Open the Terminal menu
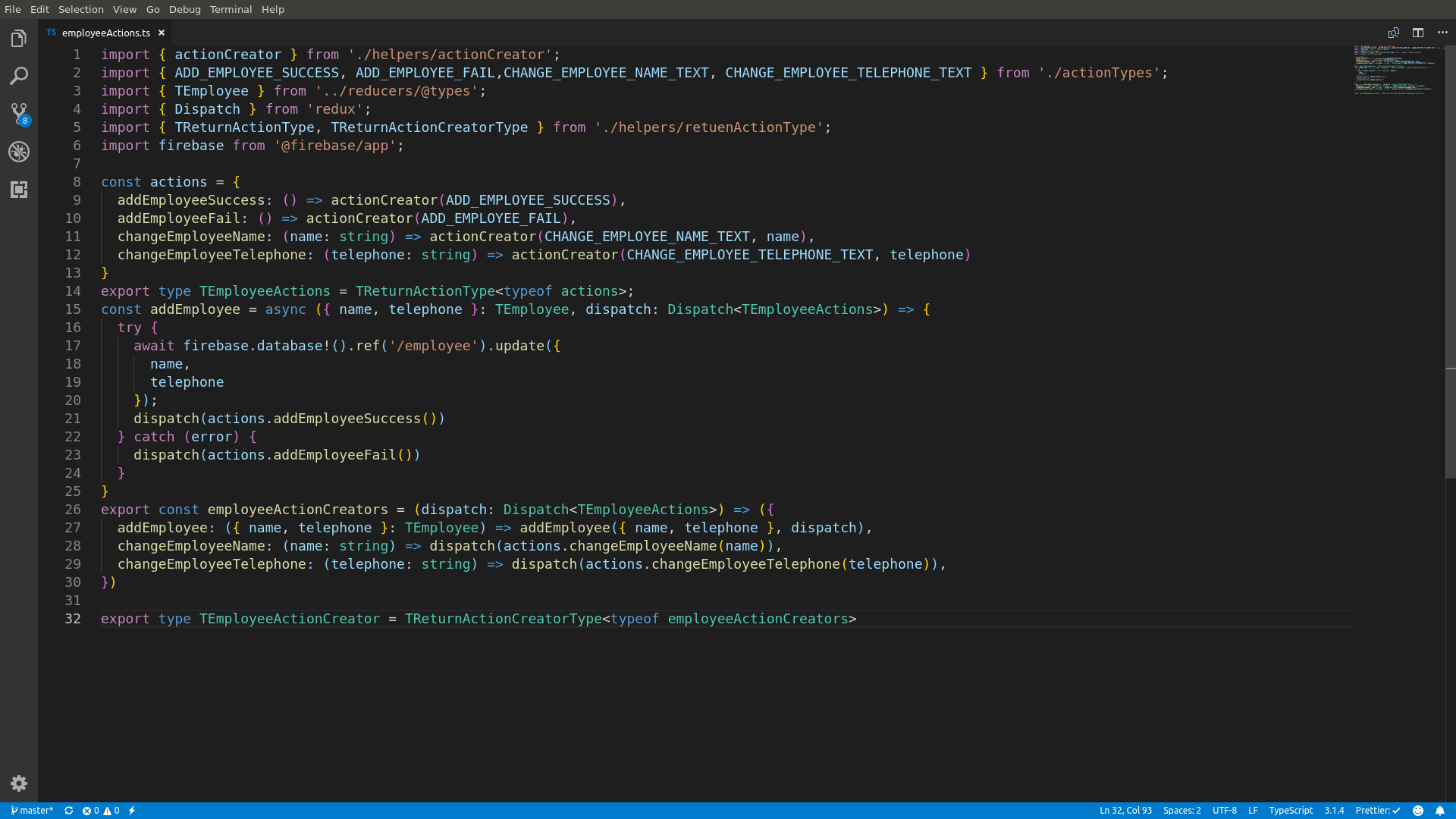Image resolution: width=1456 pixels, height=819 pixels. [x=231, y=9]
